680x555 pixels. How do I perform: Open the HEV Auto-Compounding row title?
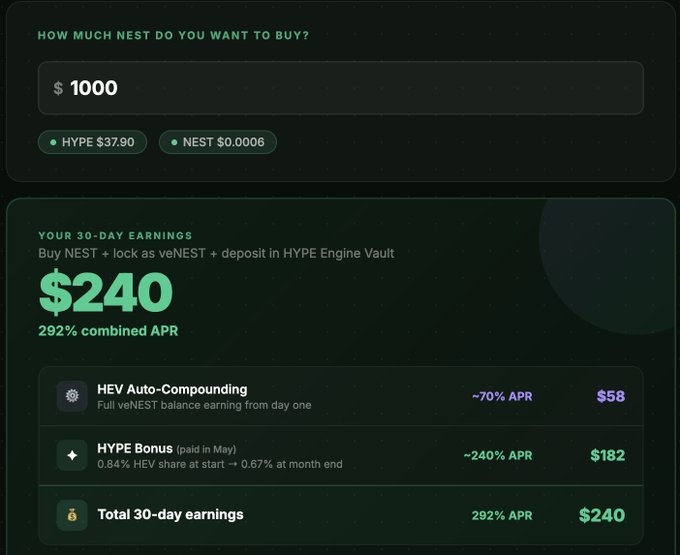point(172,389)
